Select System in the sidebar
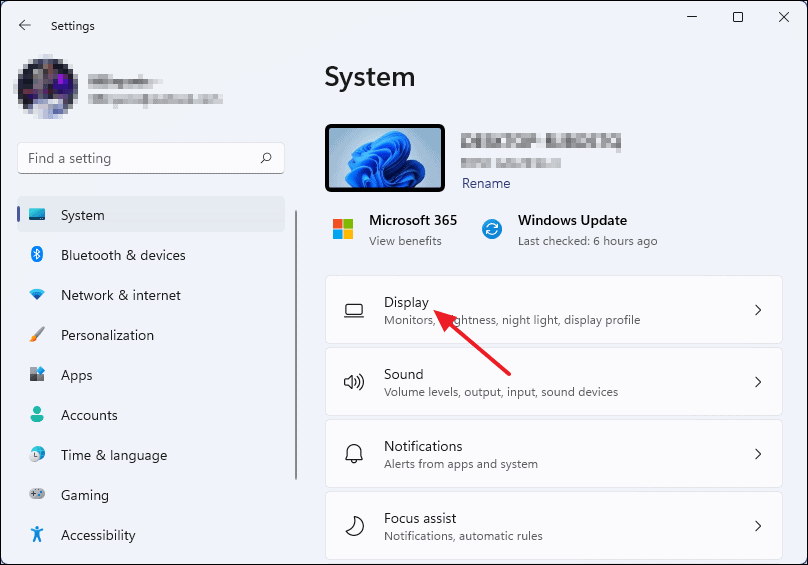 pyautogui.click(x=151, y=214)
